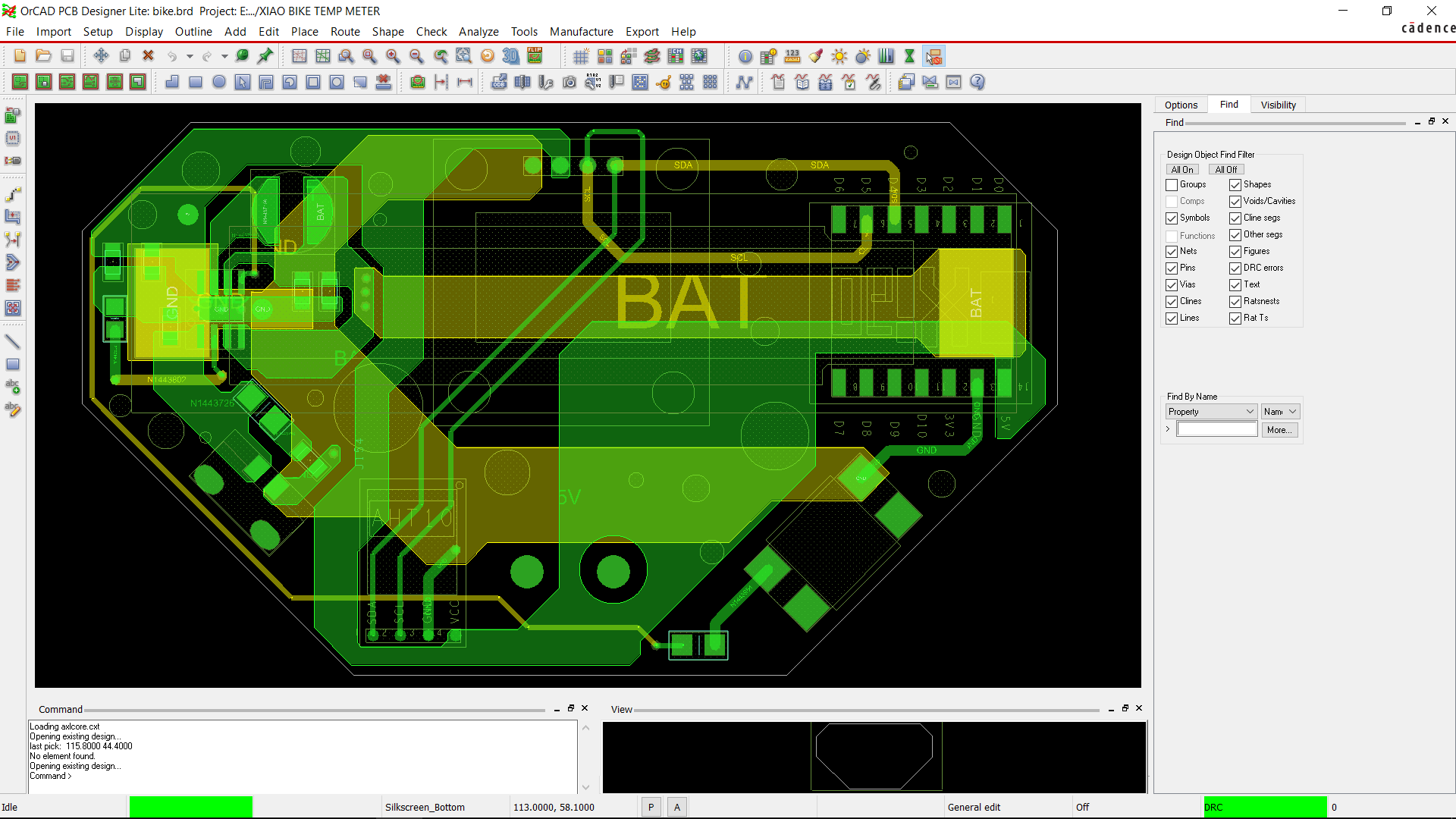Screen dimensions: 1456x819
Task: Switch to the Options tab
Action: (x=1181, y=105)
